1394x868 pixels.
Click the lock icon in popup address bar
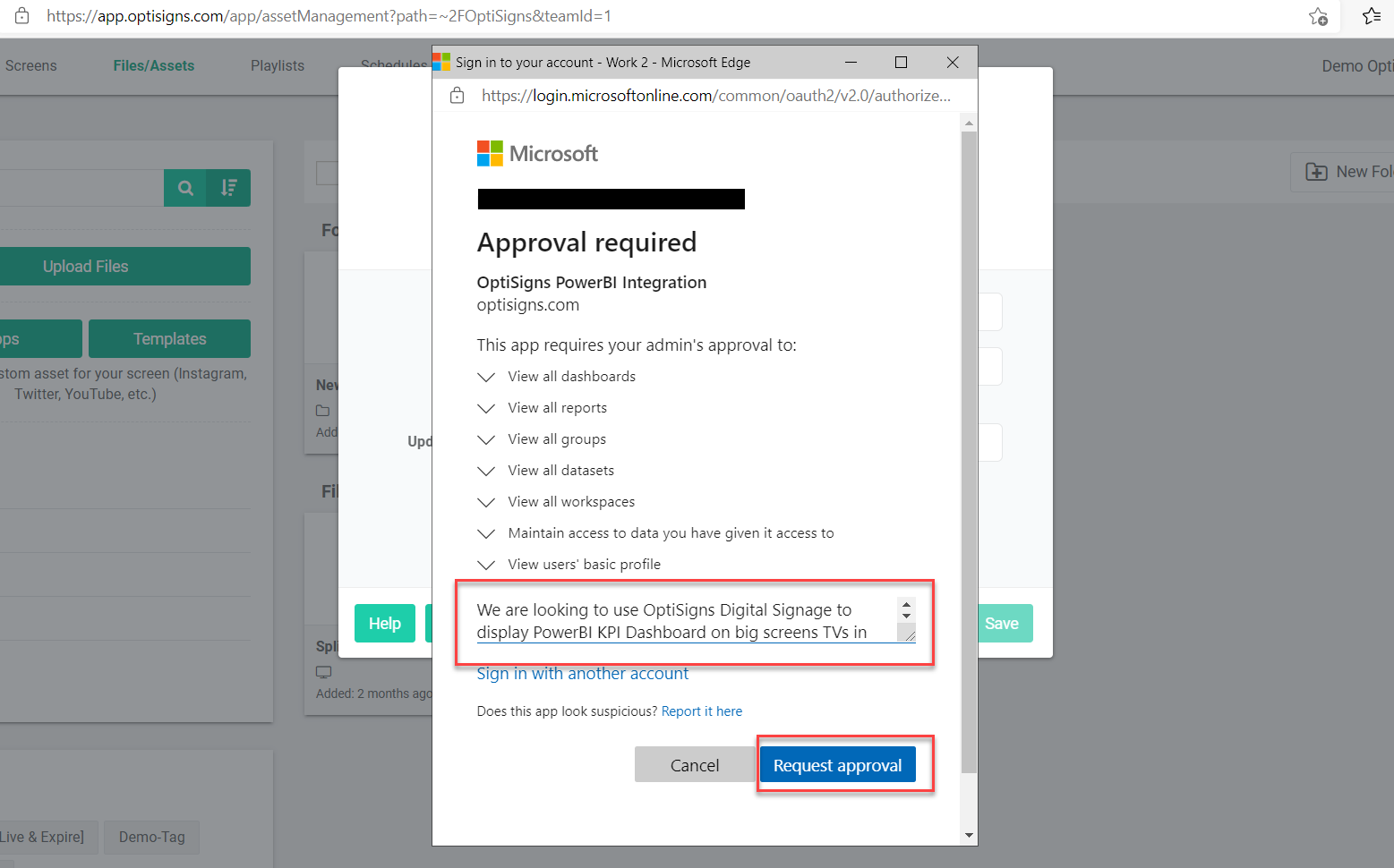458,96
